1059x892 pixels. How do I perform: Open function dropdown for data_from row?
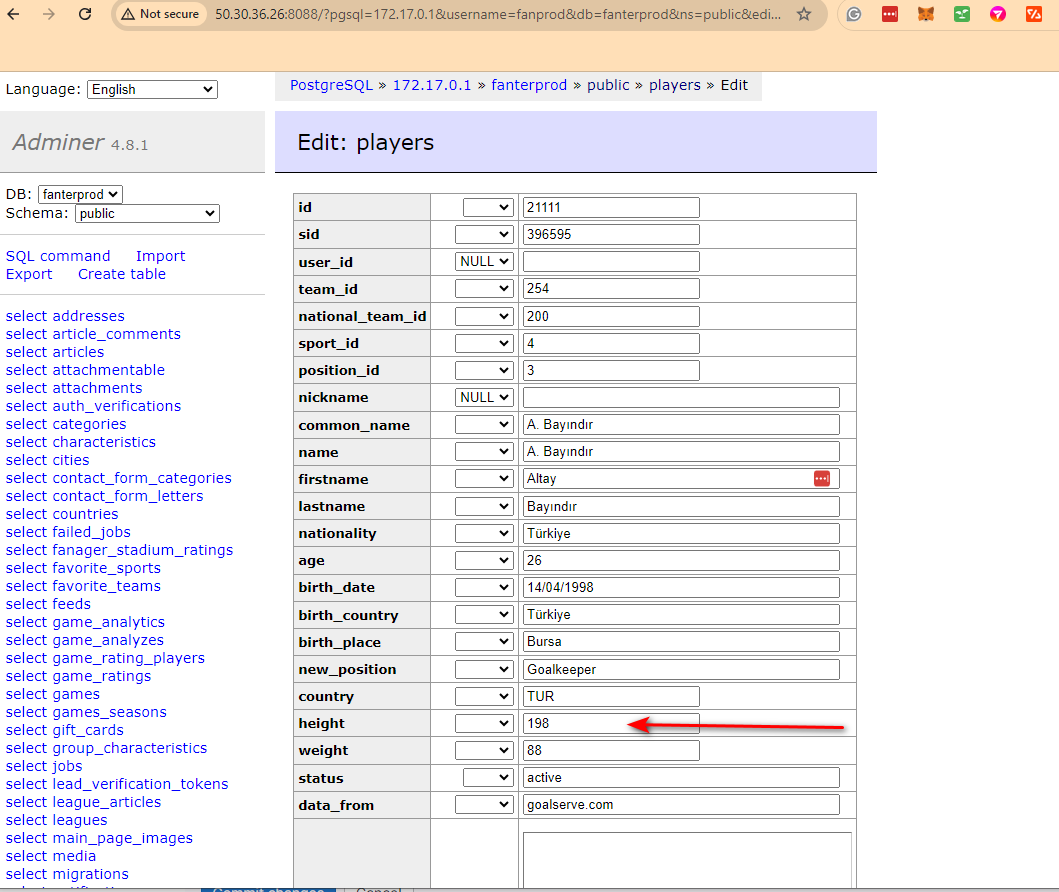point(484,804)
